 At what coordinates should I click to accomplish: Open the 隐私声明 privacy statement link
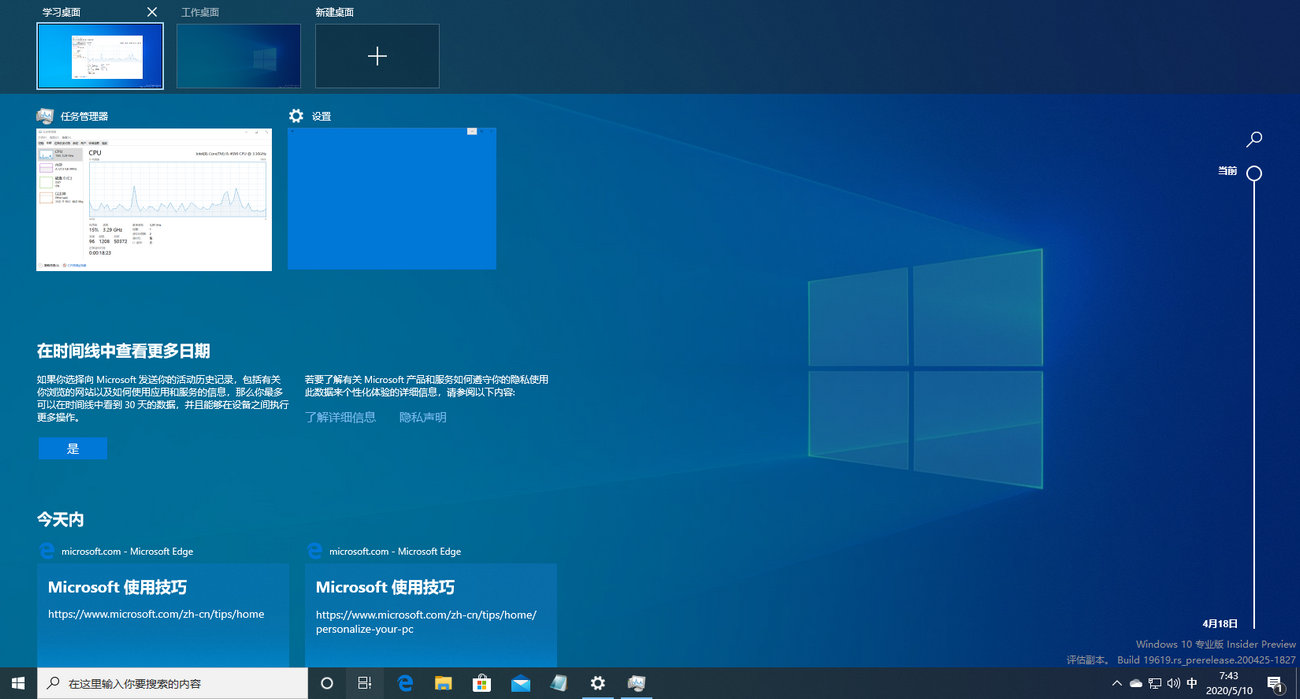coord(422,416)
